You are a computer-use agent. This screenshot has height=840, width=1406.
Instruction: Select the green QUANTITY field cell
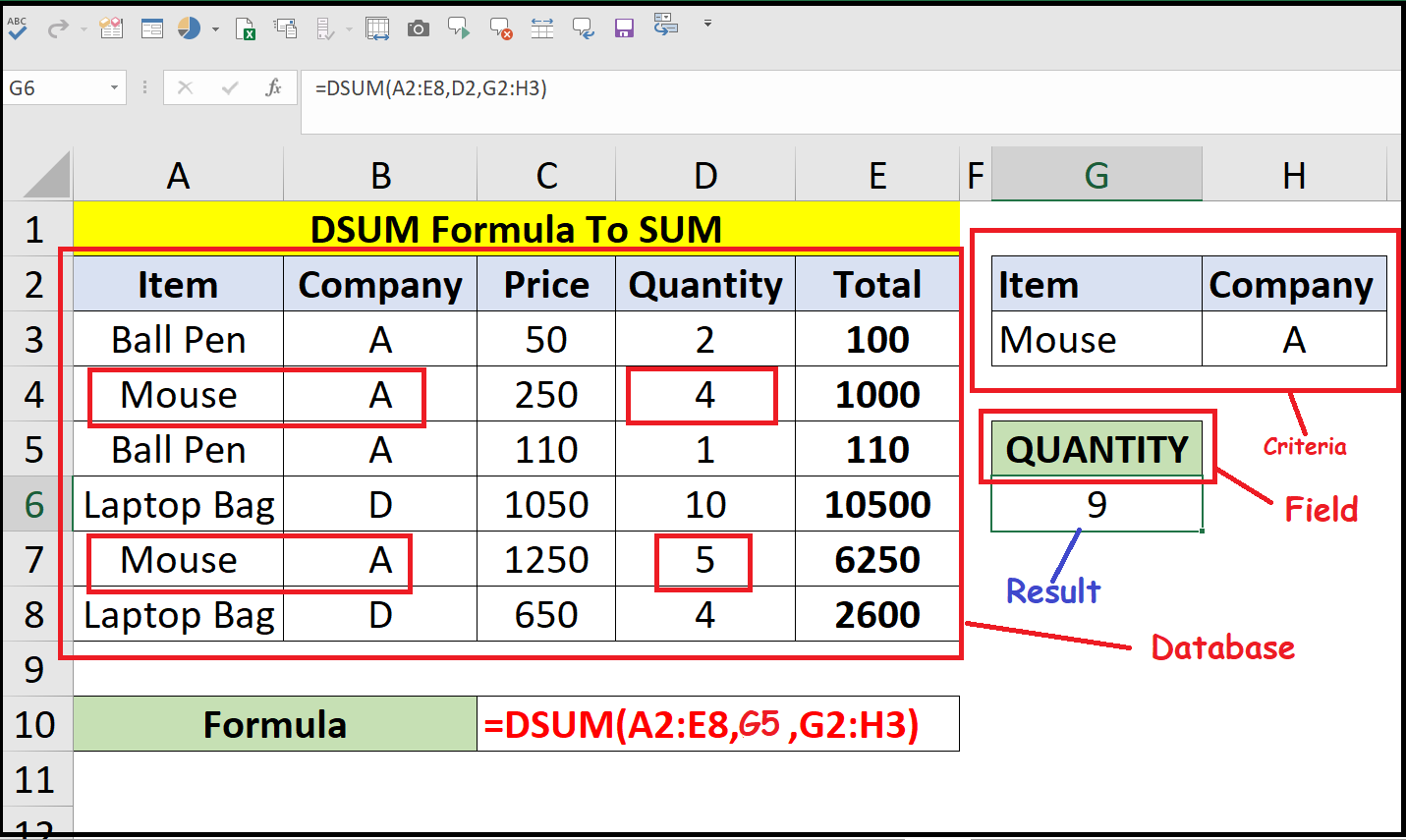pos(1097,449)
